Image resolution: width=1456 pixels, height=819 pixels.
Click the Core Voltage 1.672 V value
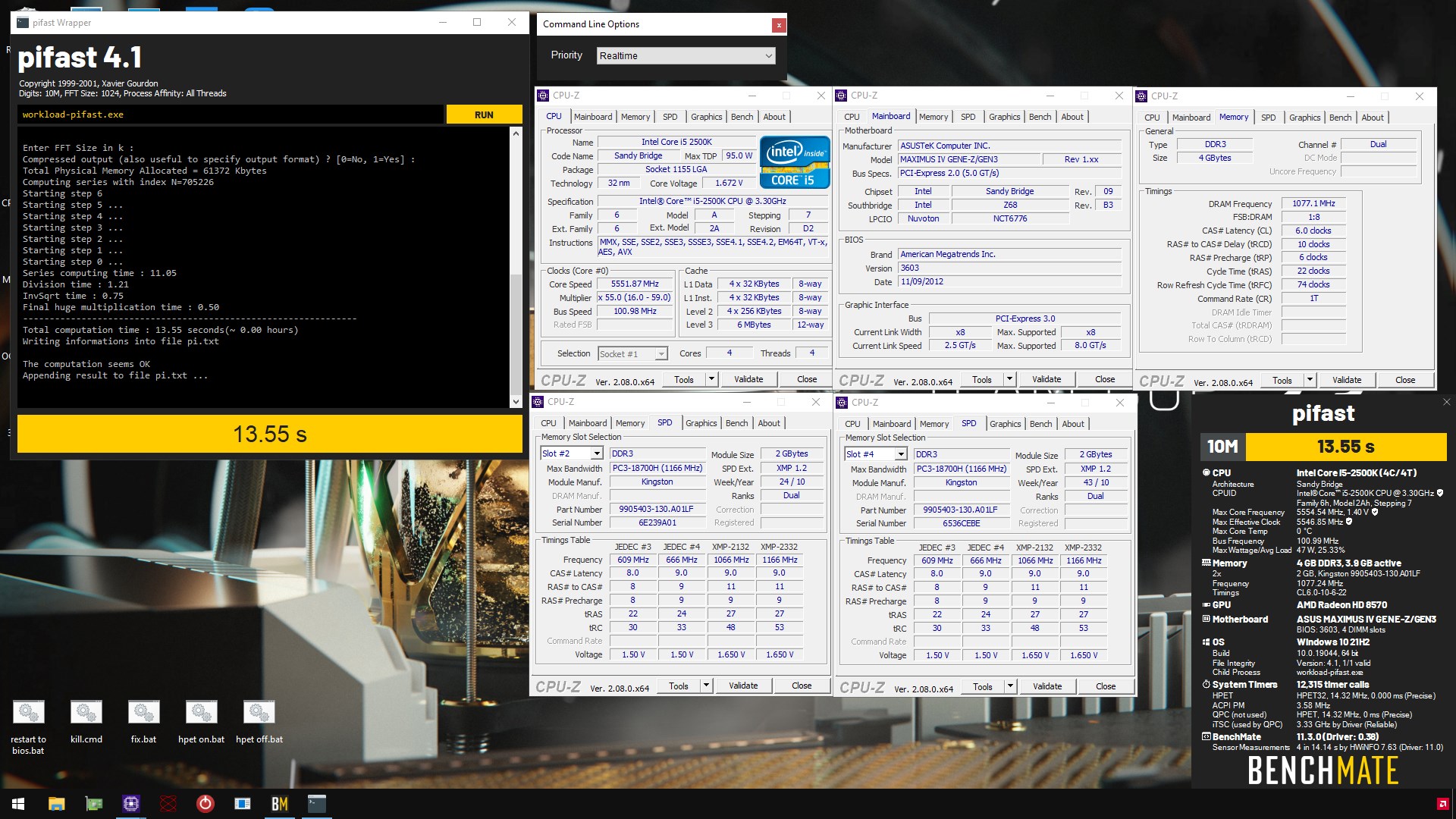pyautogui.click(x=729, y=184)
